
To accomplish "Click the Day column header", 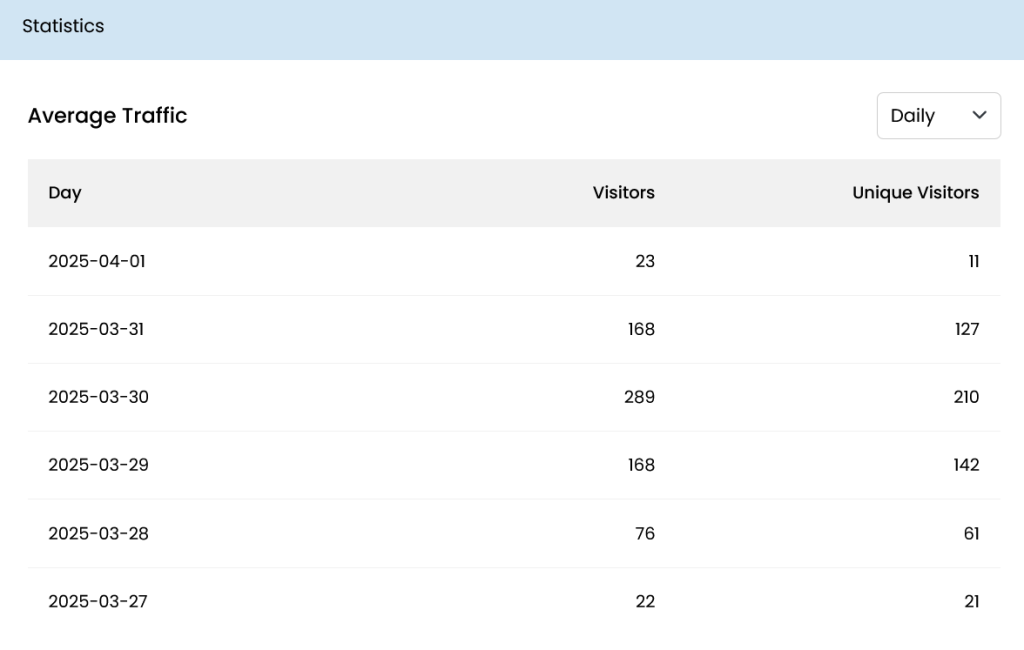I will coord(65,193).
